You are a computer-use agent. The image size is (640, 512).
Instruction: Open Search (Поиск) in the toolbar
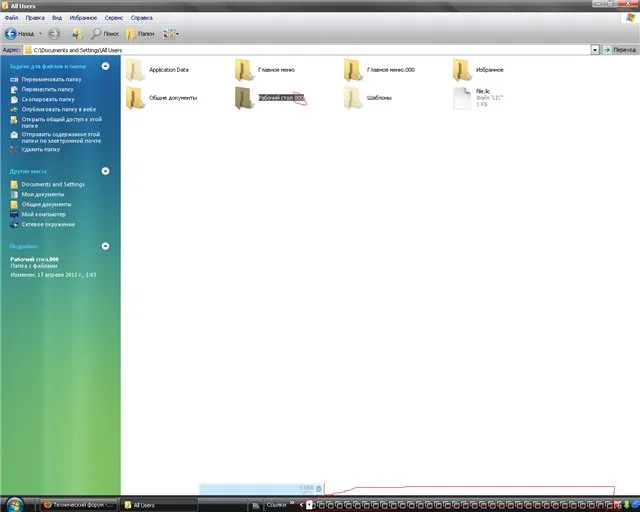(105, 33)
